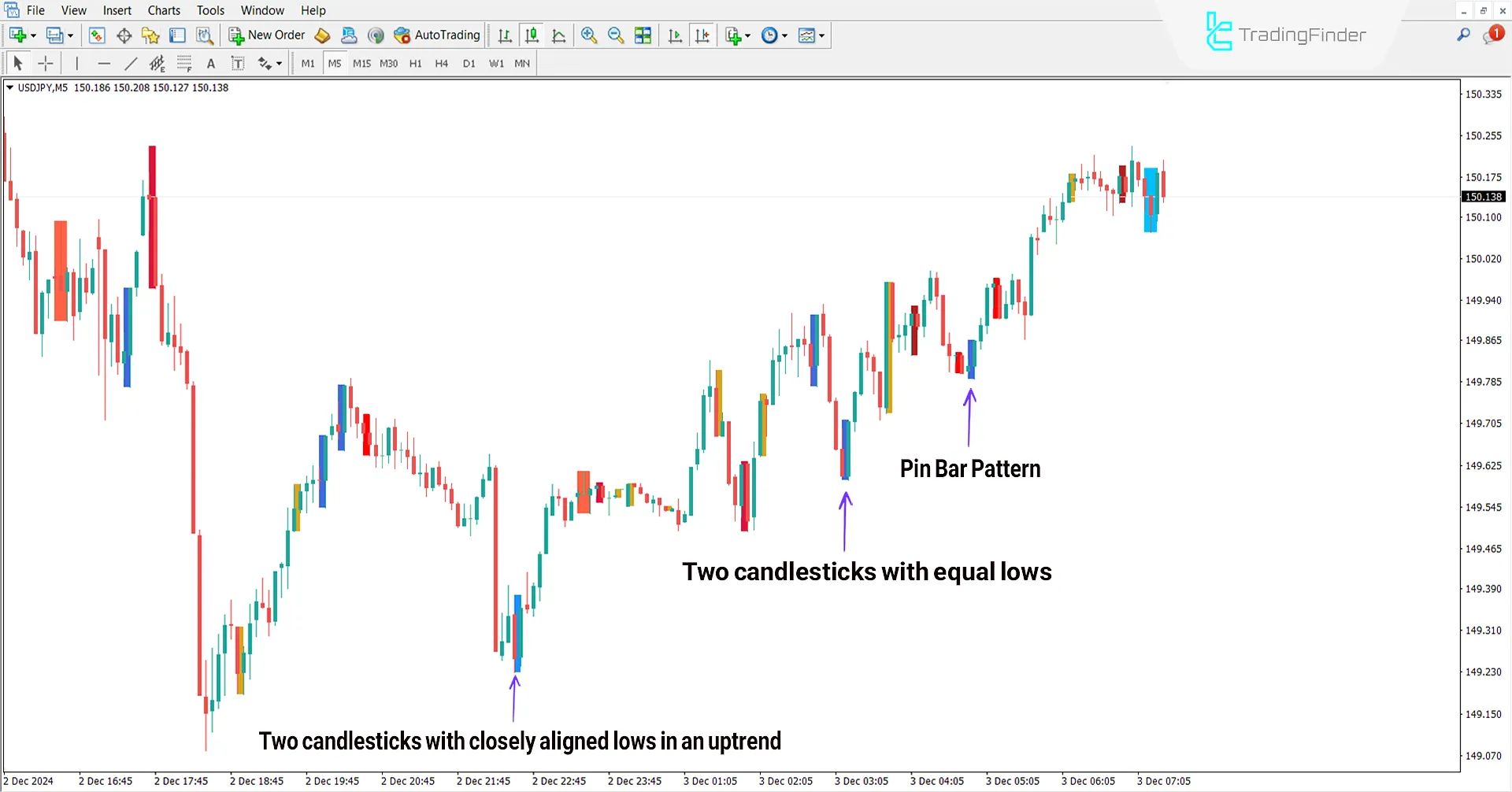Image resolution: width=1512 pixels, height=792 pixels.
Task: Switch timeframe to H1
Action: click(x=415, y=63)
